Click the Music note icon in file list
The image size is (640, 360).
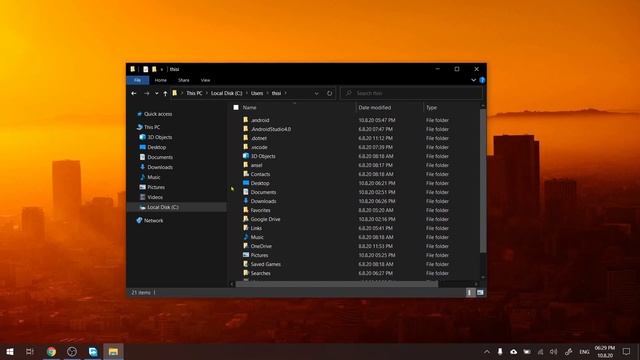[246, 237]
